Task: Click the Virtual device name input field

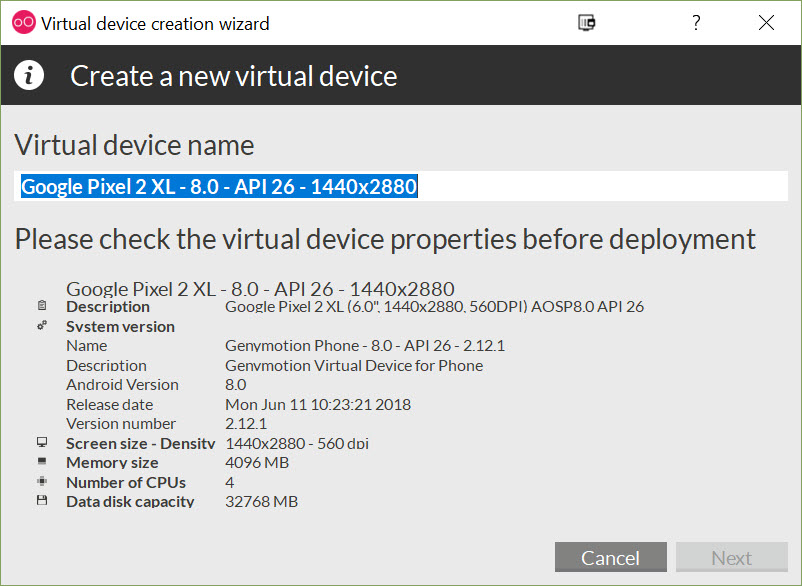Action: point(401,186)
